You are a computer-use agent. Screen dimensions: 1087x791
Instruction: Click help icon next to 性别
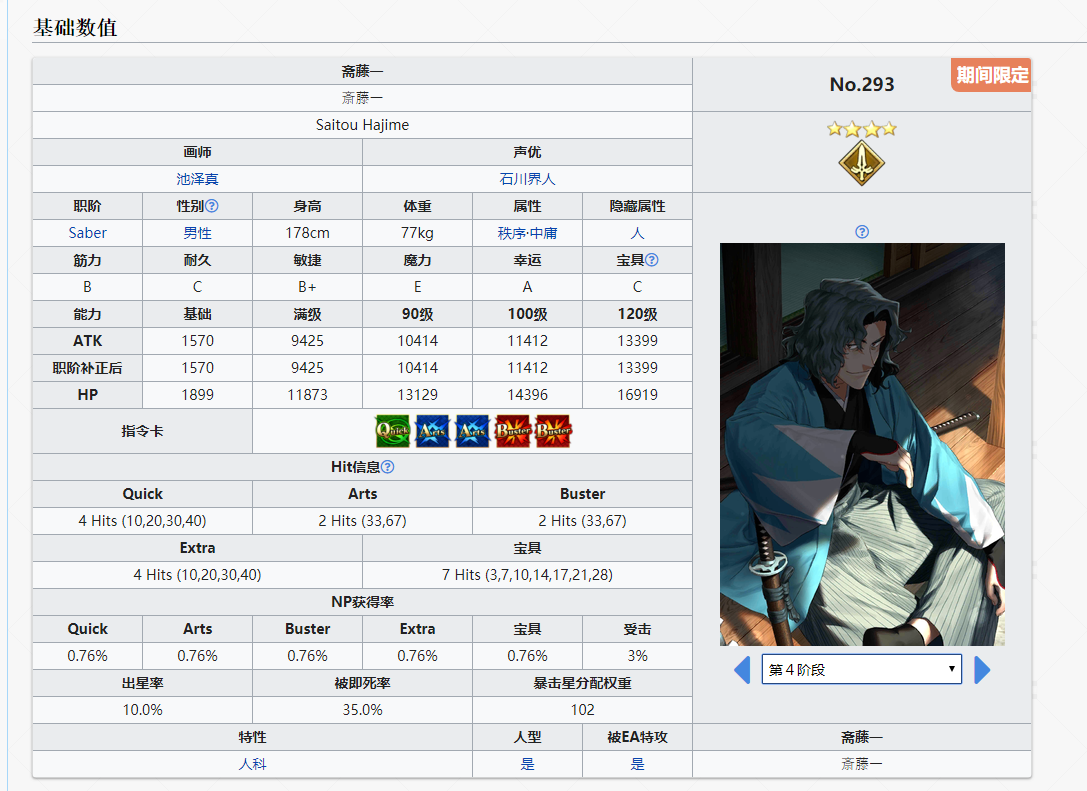[212, 206]
